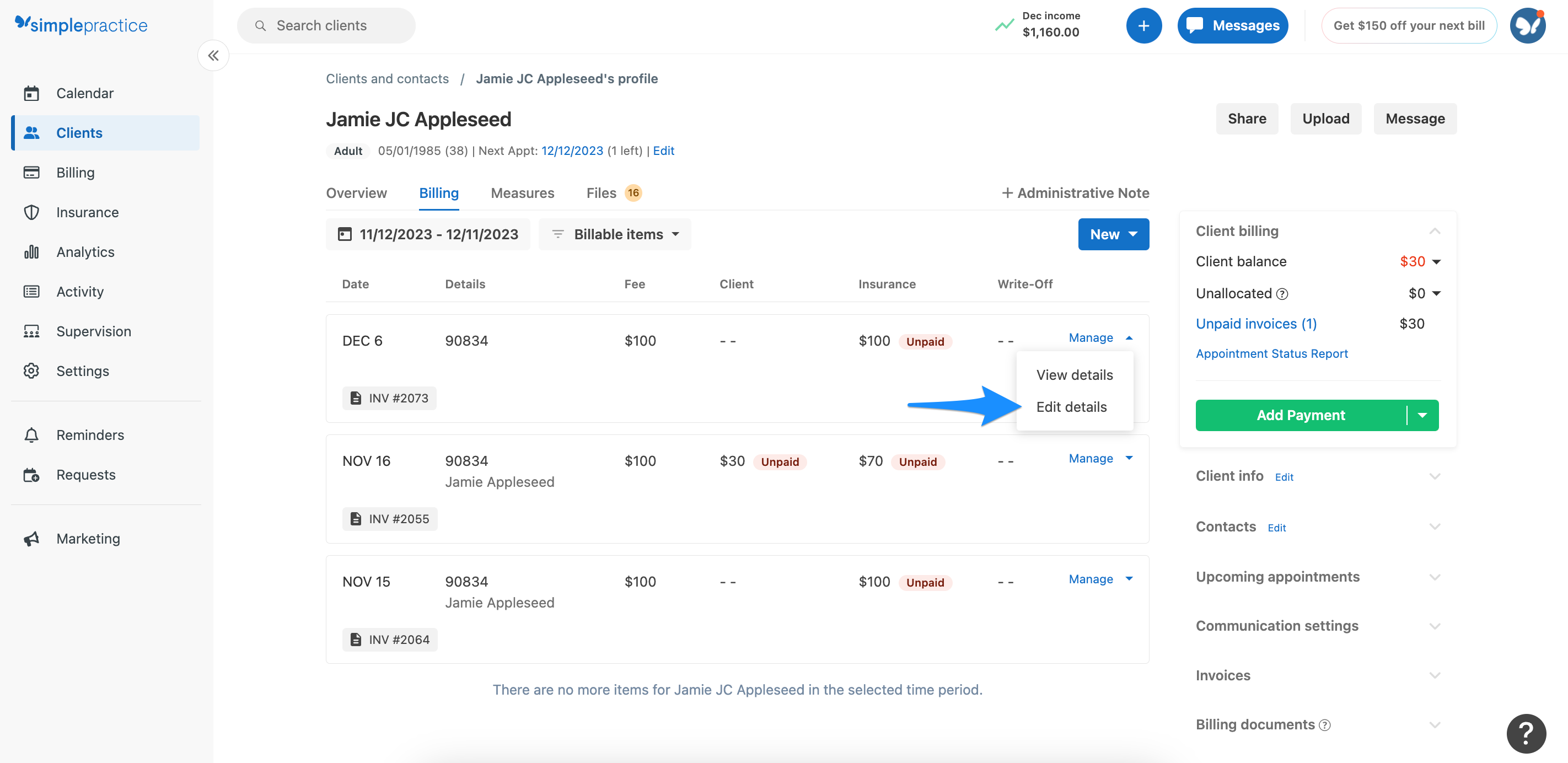Open the Billable items filter dropdown
Image resolution: width=1568 pixels, height=763 pixels.
tap(615, 234)
